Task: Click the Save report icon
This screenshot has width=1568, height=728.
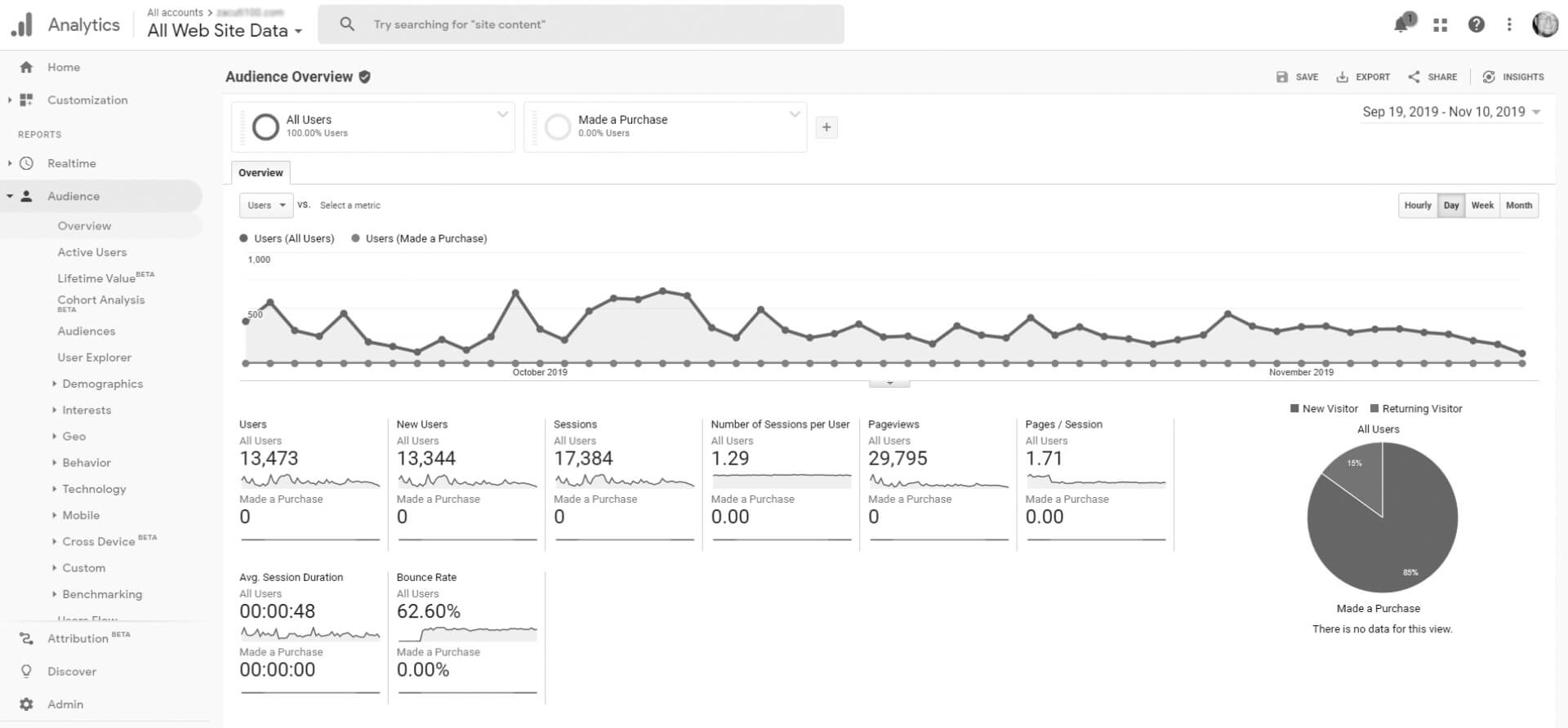Action: click(1282, 77)
